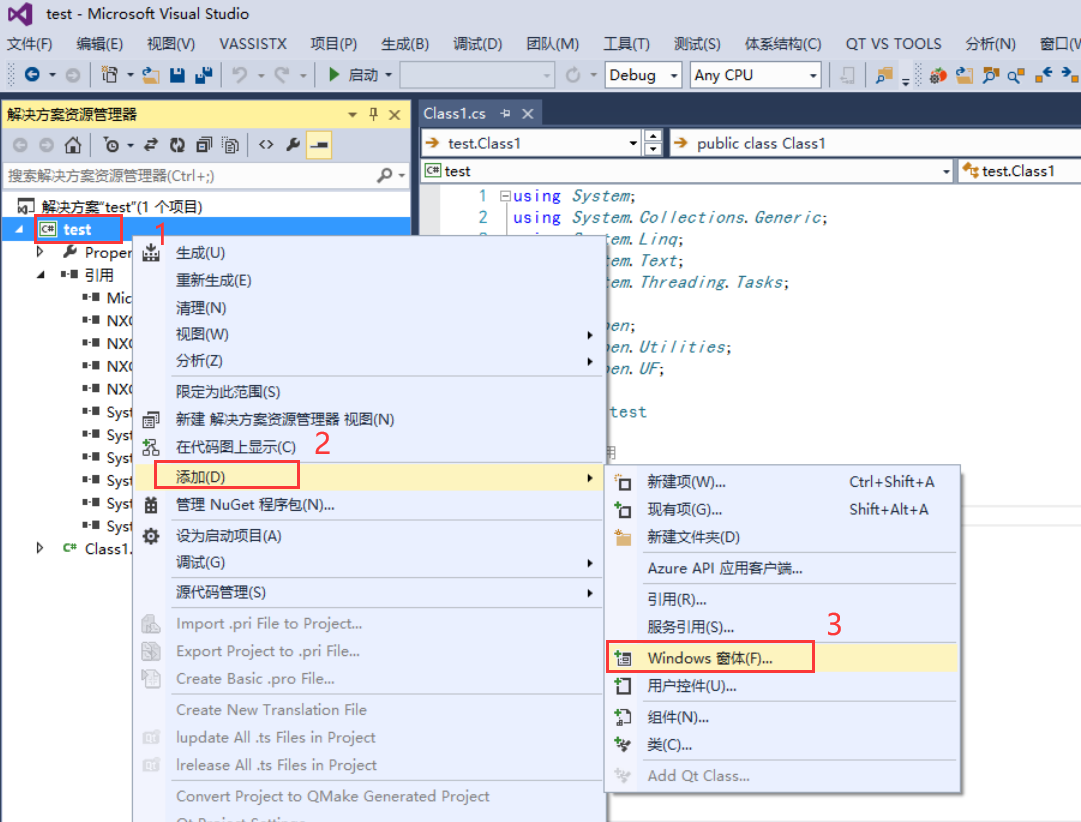The image size is (1081, 822).
Task: Click the undo arrow icon
Action: click(239, 74)
